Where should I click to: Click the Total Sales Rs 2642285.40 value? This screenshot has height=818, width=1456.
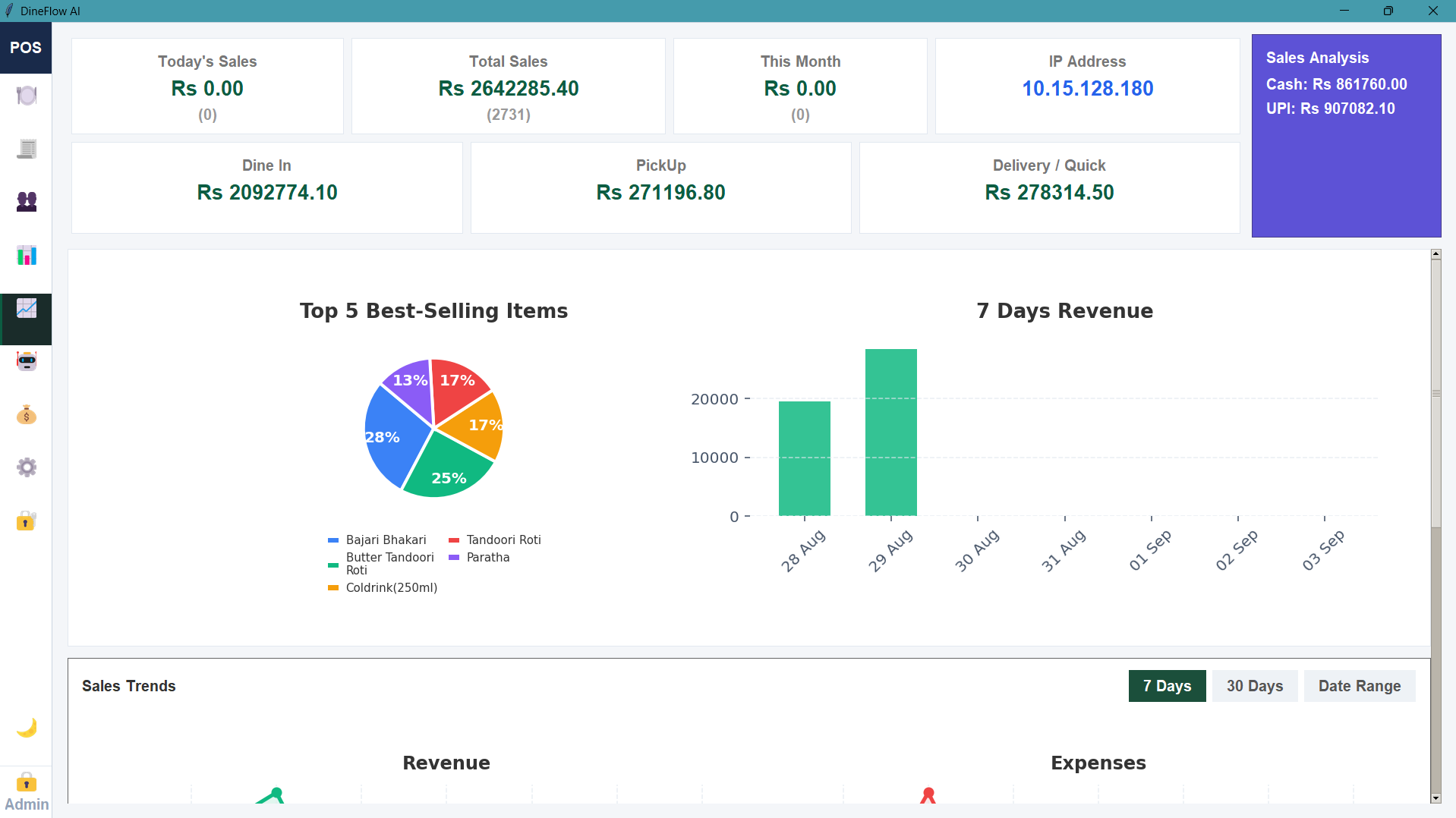pyautogui.click(x=509, y=89)
